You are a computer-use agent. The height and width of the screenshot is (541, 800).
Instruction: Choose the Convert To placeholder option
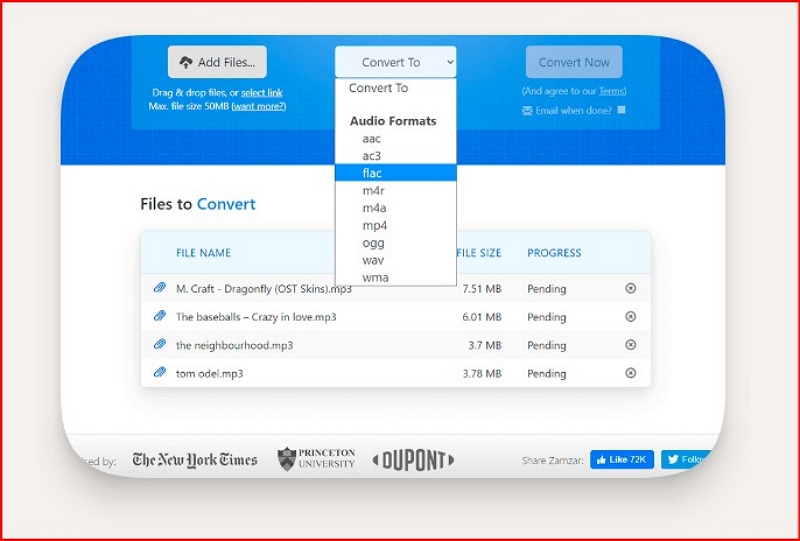tap(395, 88)
